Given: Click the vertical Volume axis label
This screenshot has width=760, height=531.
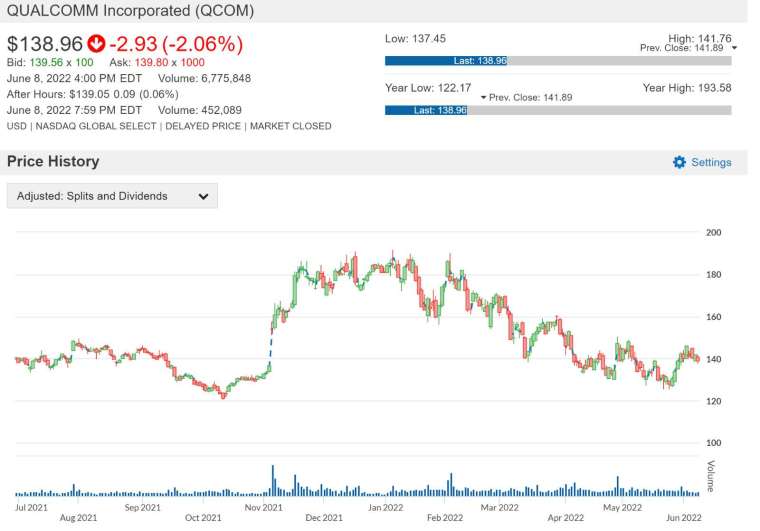Looking at the screenshot, I should [x=711, y=476].
